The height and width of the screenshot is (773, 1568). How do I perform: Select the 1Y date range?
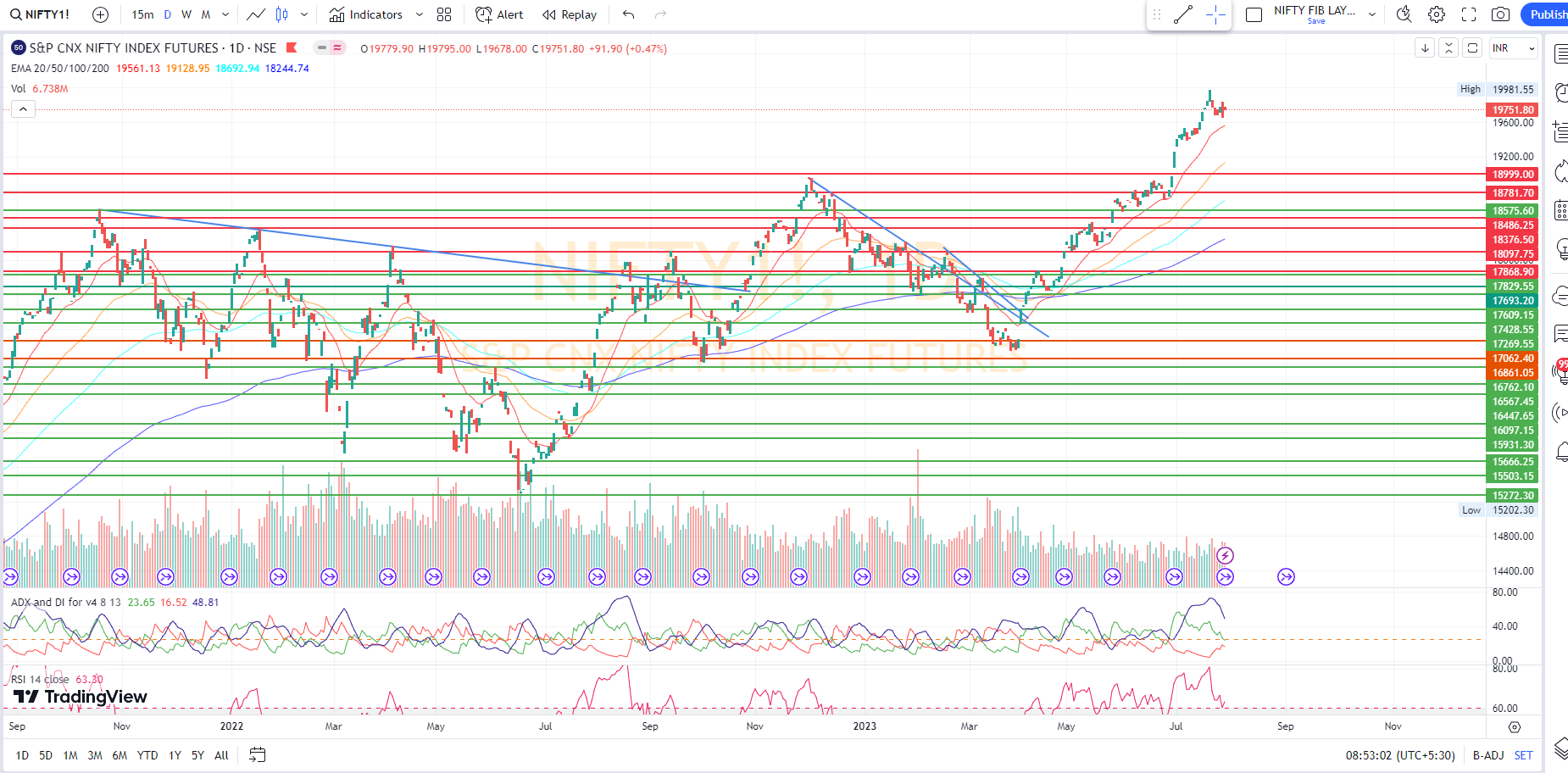(x=175, y=755)
